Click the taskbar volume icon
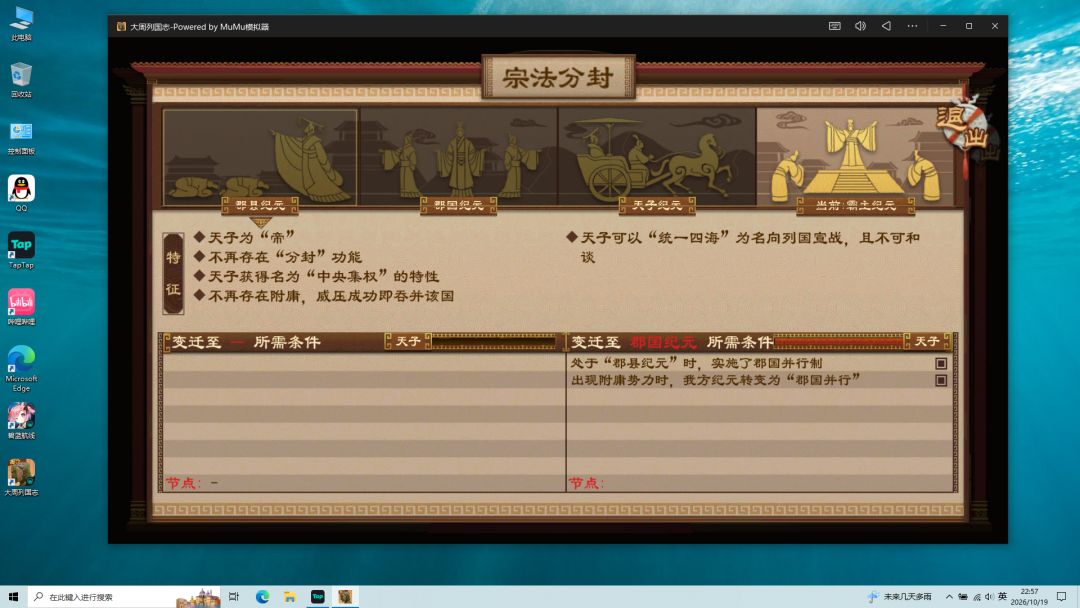The width and height of the screenshot is (1080, 608). point(990,597)
